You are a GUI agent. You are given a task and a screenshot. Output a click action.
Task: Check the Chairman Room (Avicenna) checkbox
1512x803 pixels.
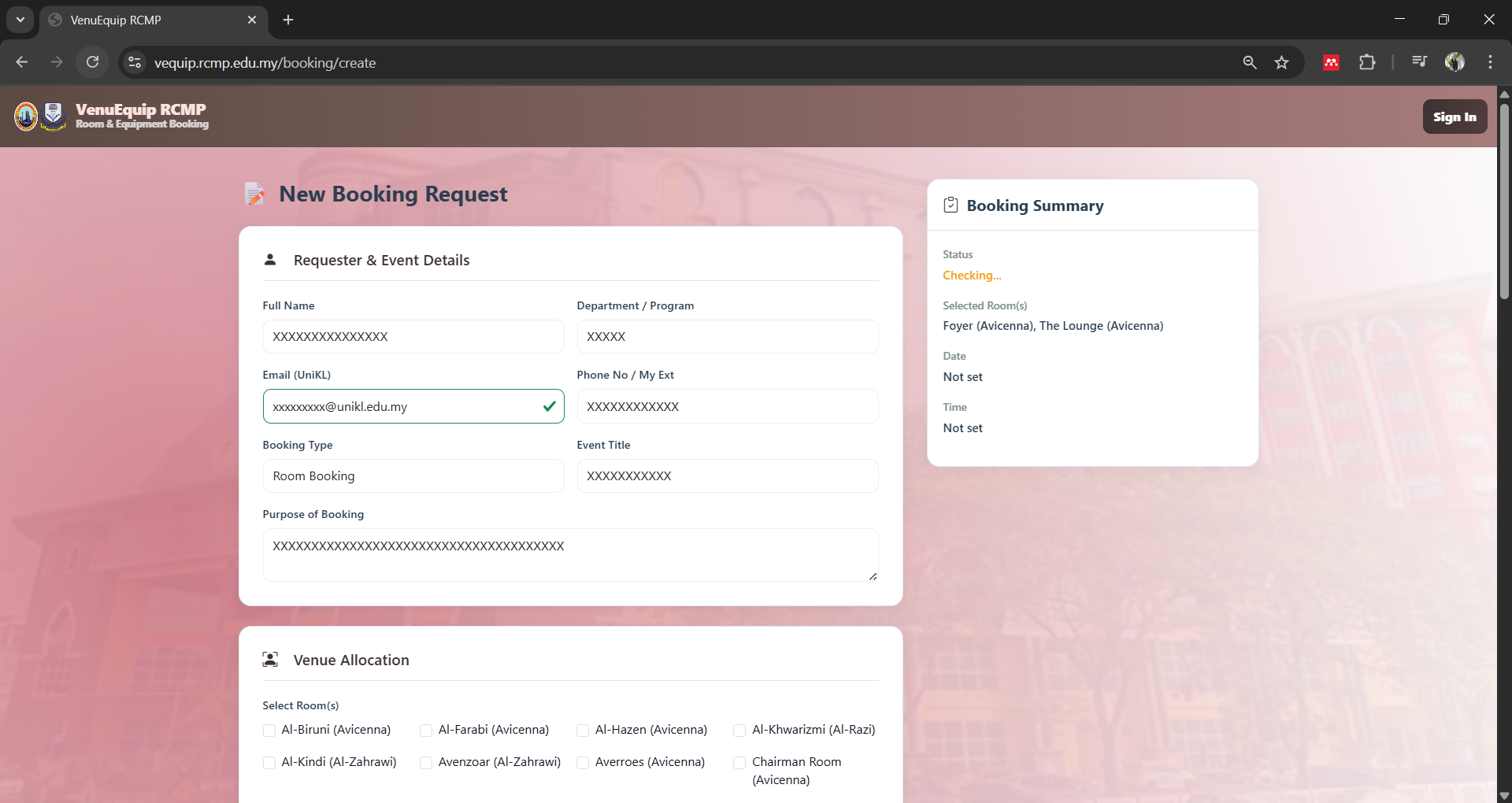click(x=739, y=763)
